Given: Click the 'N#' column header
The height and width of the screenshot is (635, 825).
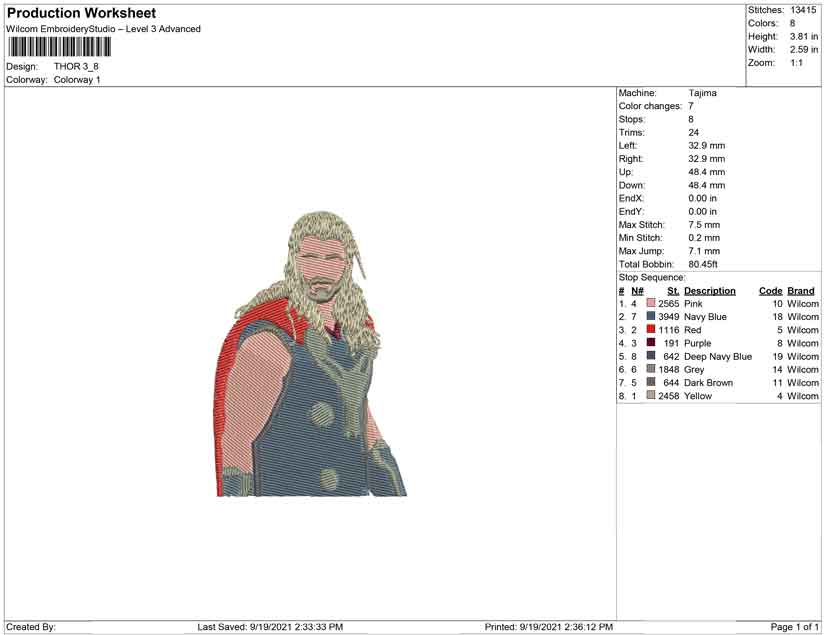Looking at the screenshot, I should pyautogui.click(x=637, y=291).
